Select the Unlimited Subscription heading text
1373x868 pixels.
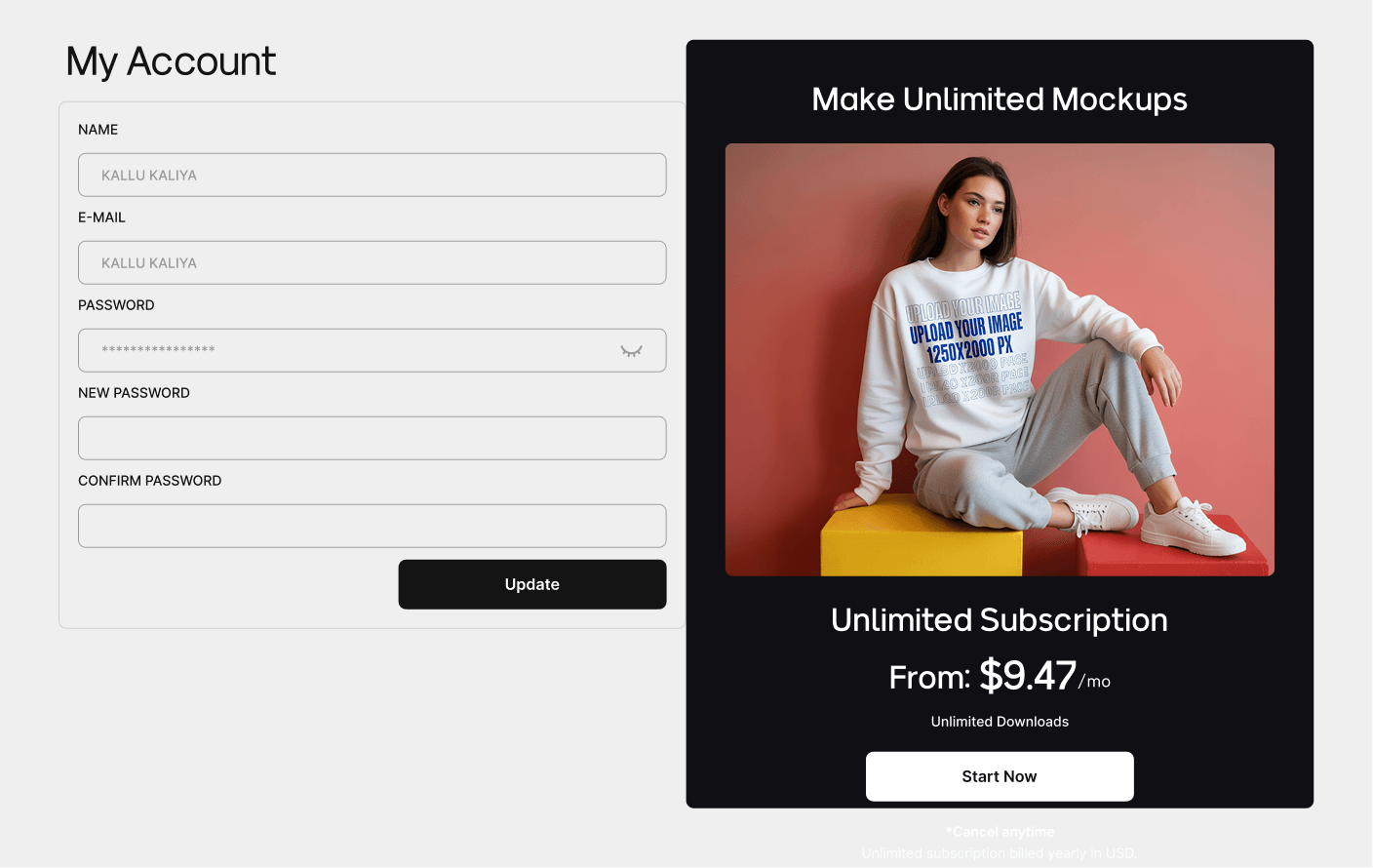(1000, 620)
